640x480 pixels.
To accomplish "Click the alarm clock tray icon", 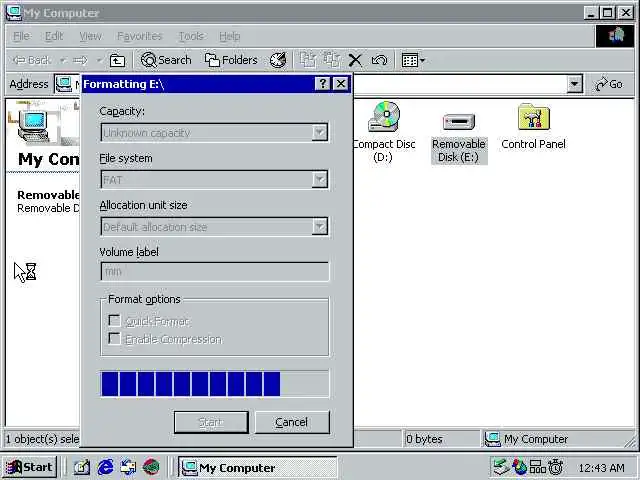I will [x=556, y=467].
